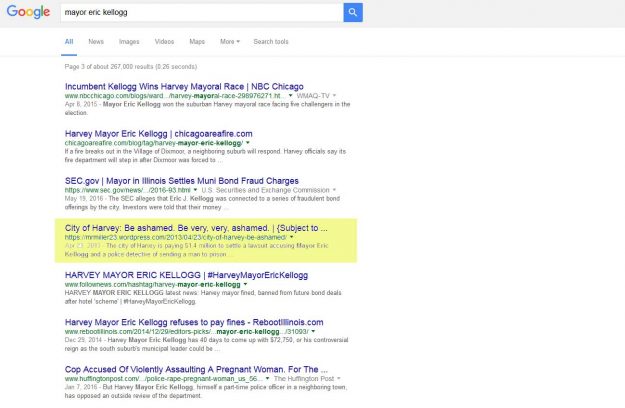This screenshot has height=408, width=625.
Task: Expand arrow next to follownews.com URL
Action: (245, 284)
